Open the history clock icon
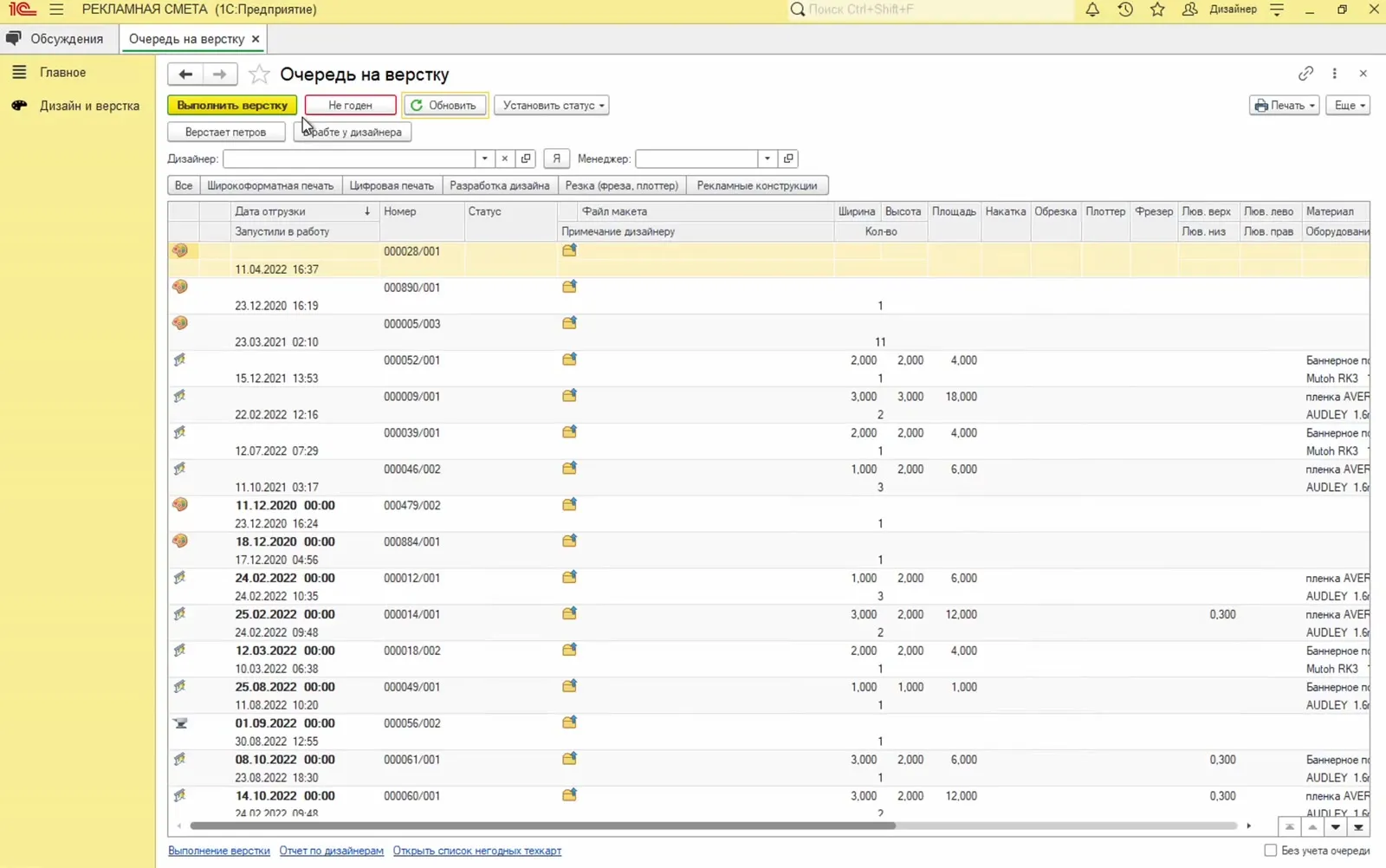Viewport: 1386px width, 868px height. (x=1125, y=10)
